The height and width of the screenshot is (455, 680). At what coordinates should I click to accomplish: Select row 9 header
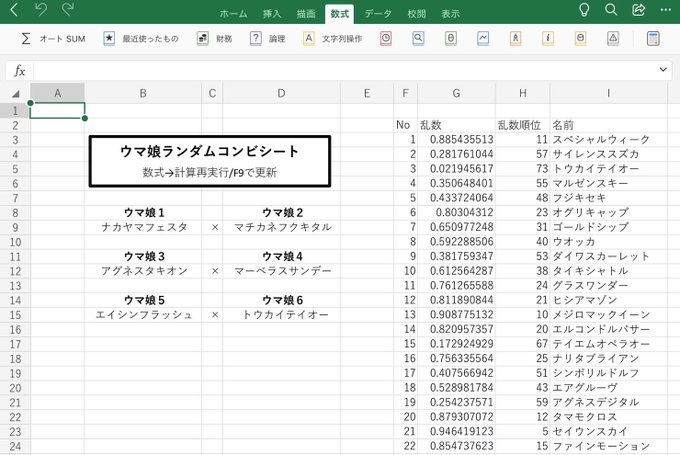point(15,227)
